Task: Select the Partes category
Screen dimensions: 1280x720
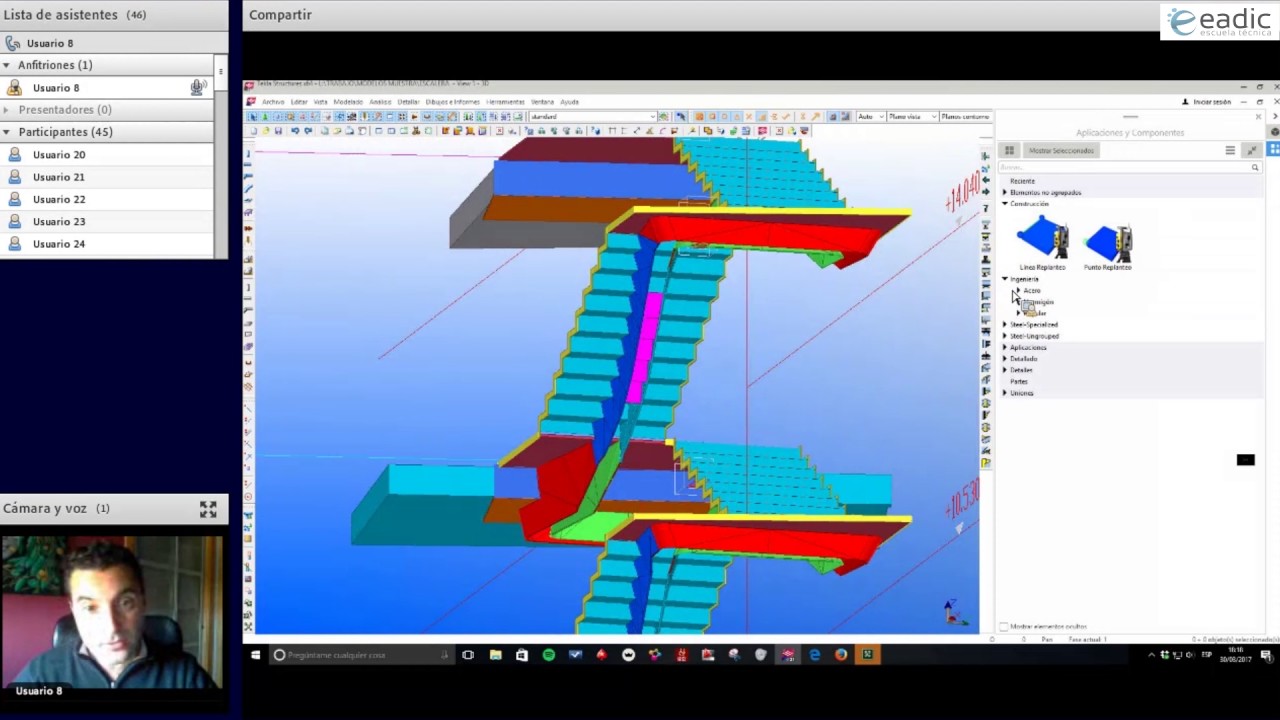Action: (x=1019, y=381)
